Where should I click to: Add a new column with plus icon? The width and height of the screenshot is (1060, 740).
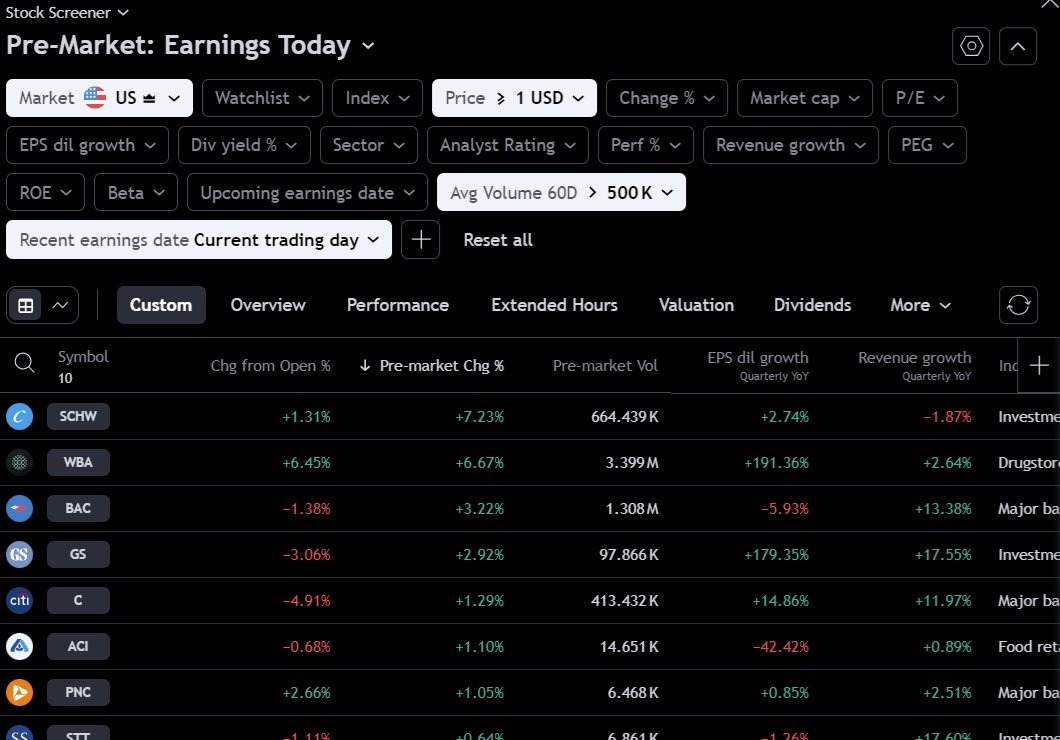pos(1038,366)
